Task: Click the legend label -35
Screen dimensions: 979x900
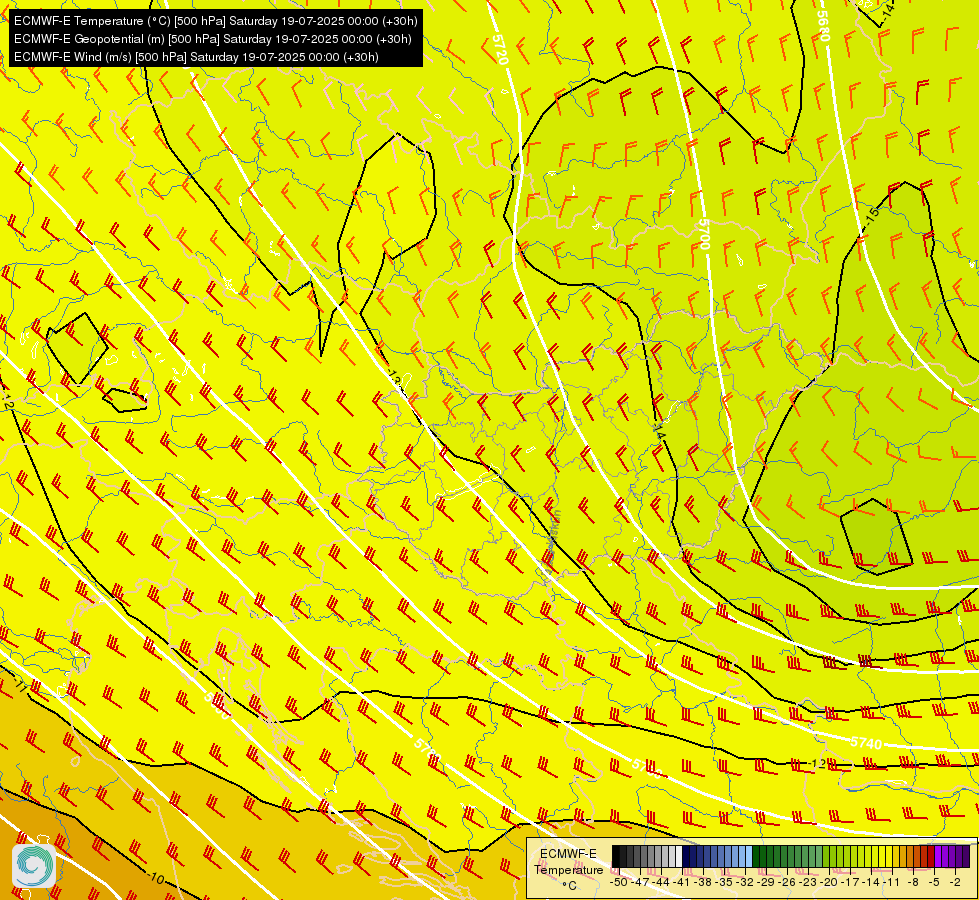Action: (x=724, y=883)
